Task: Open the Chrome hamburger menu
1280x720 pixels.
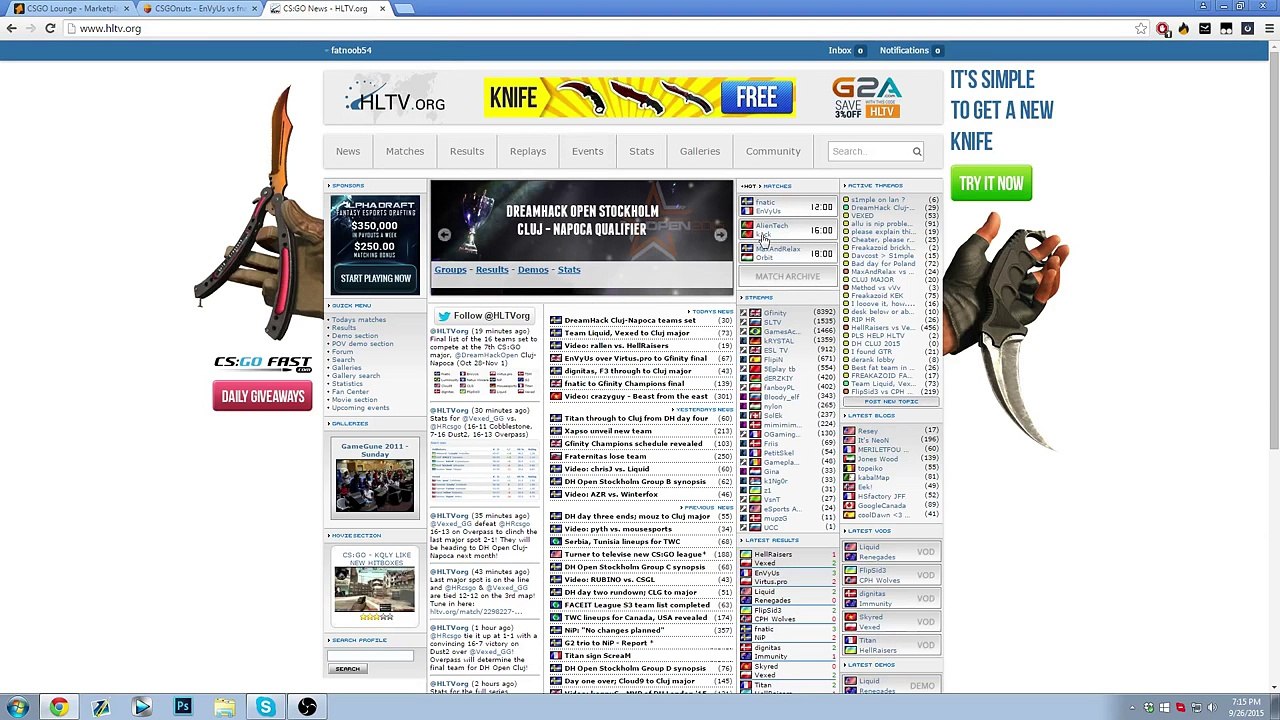Action: coord(1268,29)
